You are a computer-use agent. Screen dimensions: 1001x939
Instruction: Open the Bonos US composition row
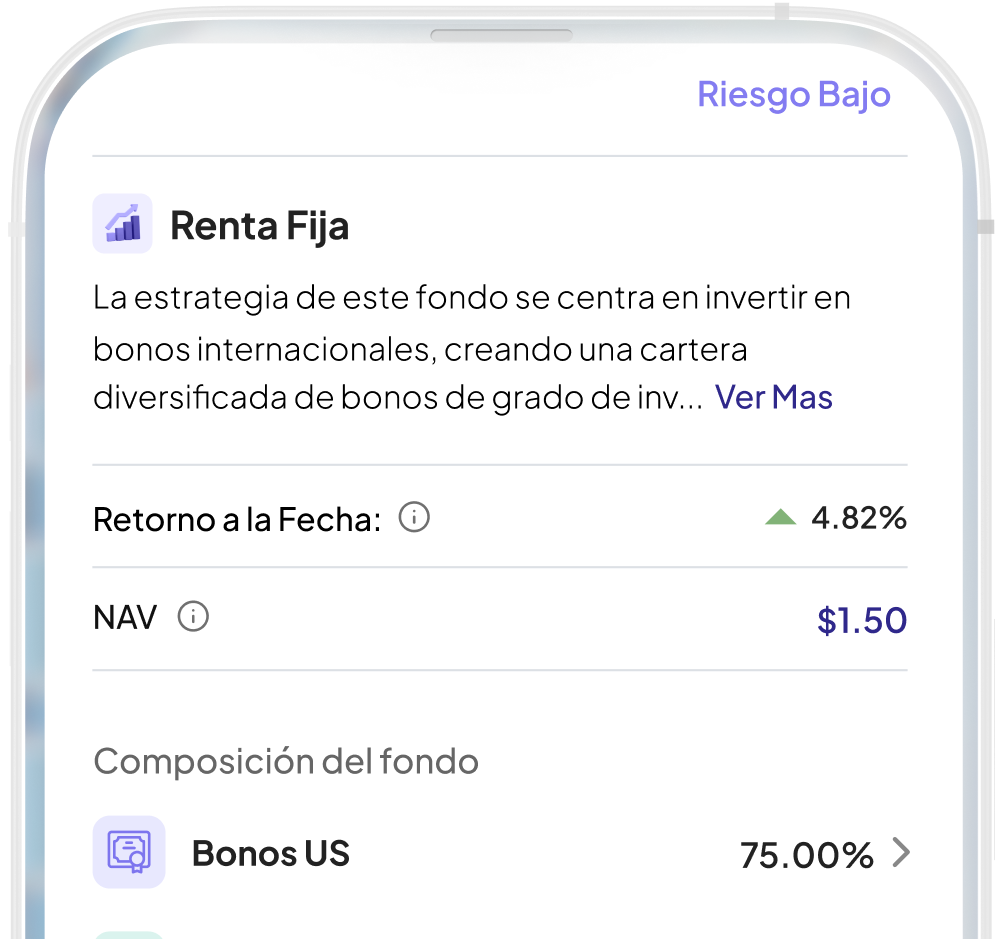pos(501,852)
